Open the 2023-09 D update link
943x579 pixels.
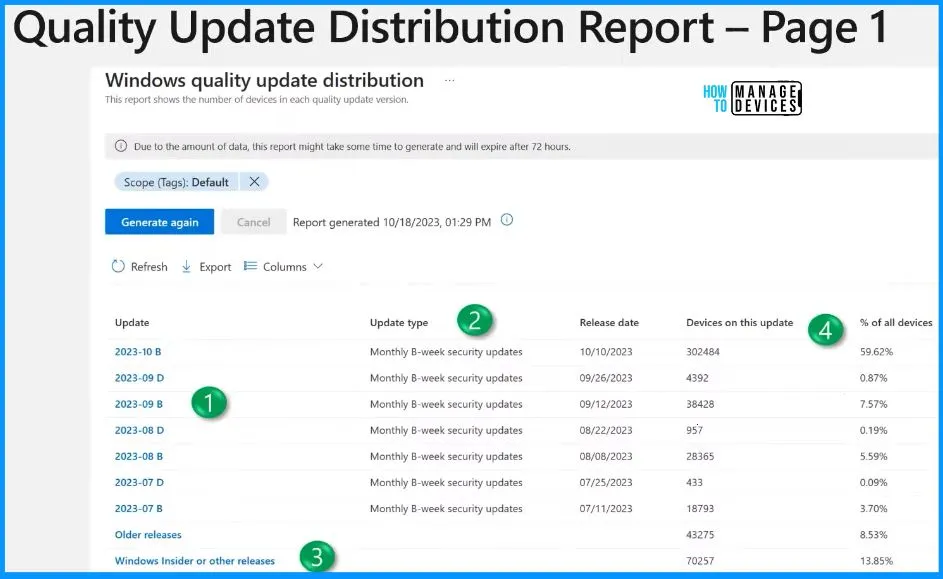point(140,378)
